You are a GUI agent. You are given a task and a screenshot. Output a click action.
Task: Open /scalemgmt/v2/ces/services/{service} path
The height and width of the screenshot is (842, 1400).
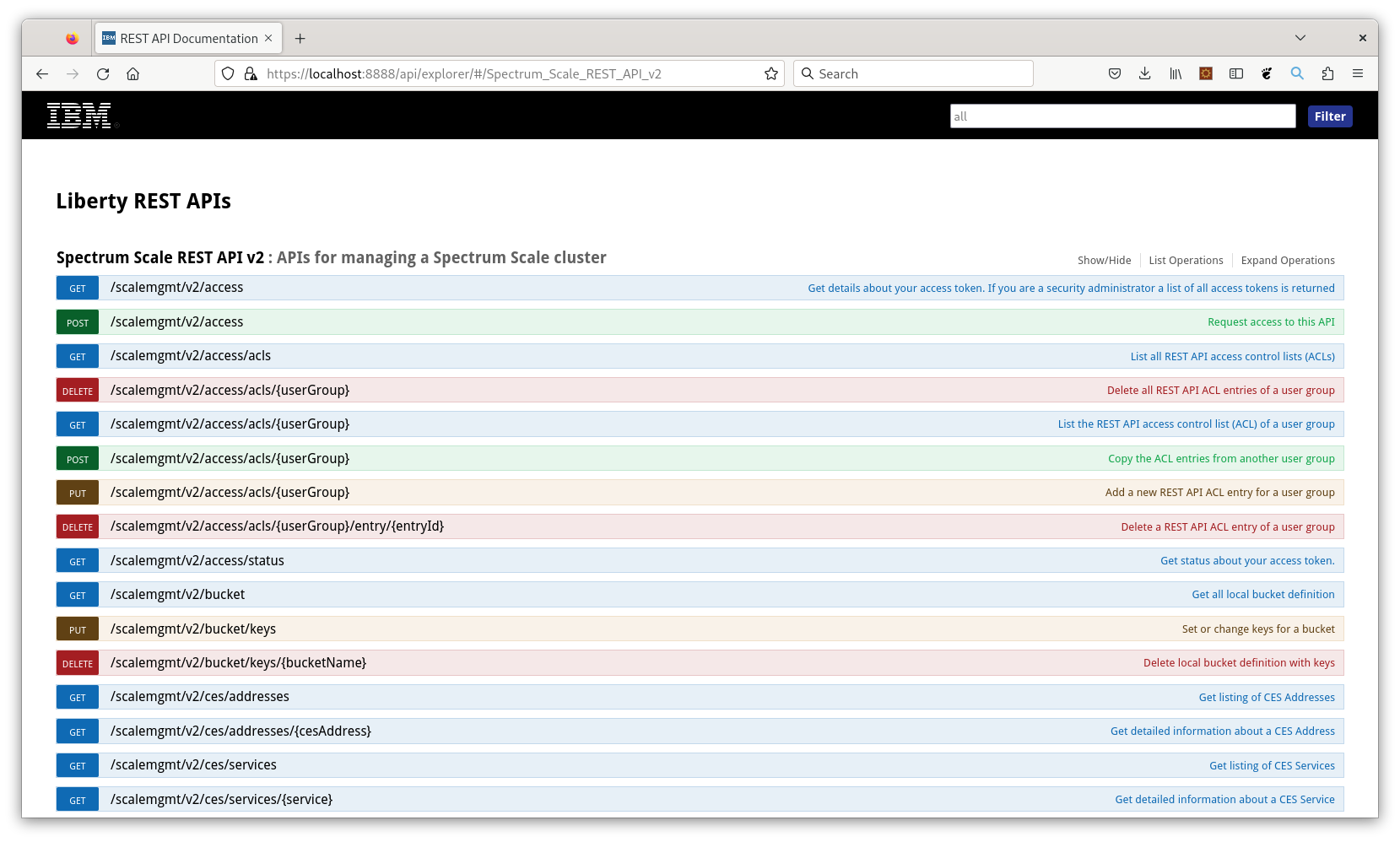pyautogui.click(x=221, y=800)
